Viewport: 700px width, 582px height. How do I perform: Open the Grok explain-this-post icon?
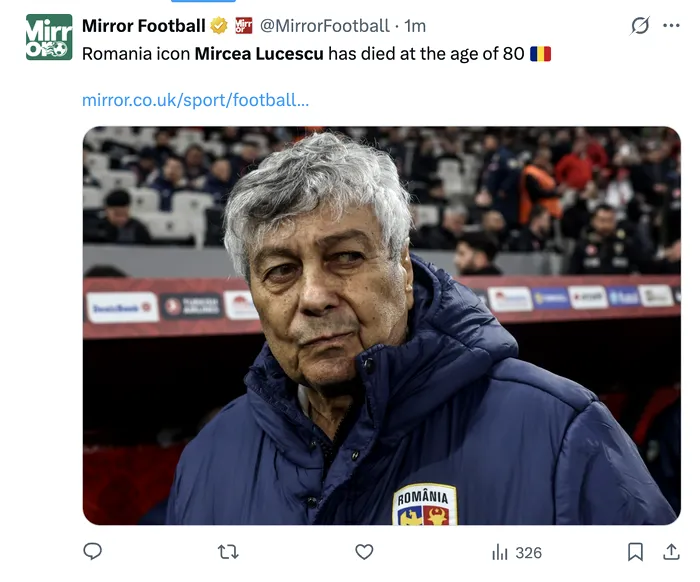pyautogui.click(x=639, y=26)
